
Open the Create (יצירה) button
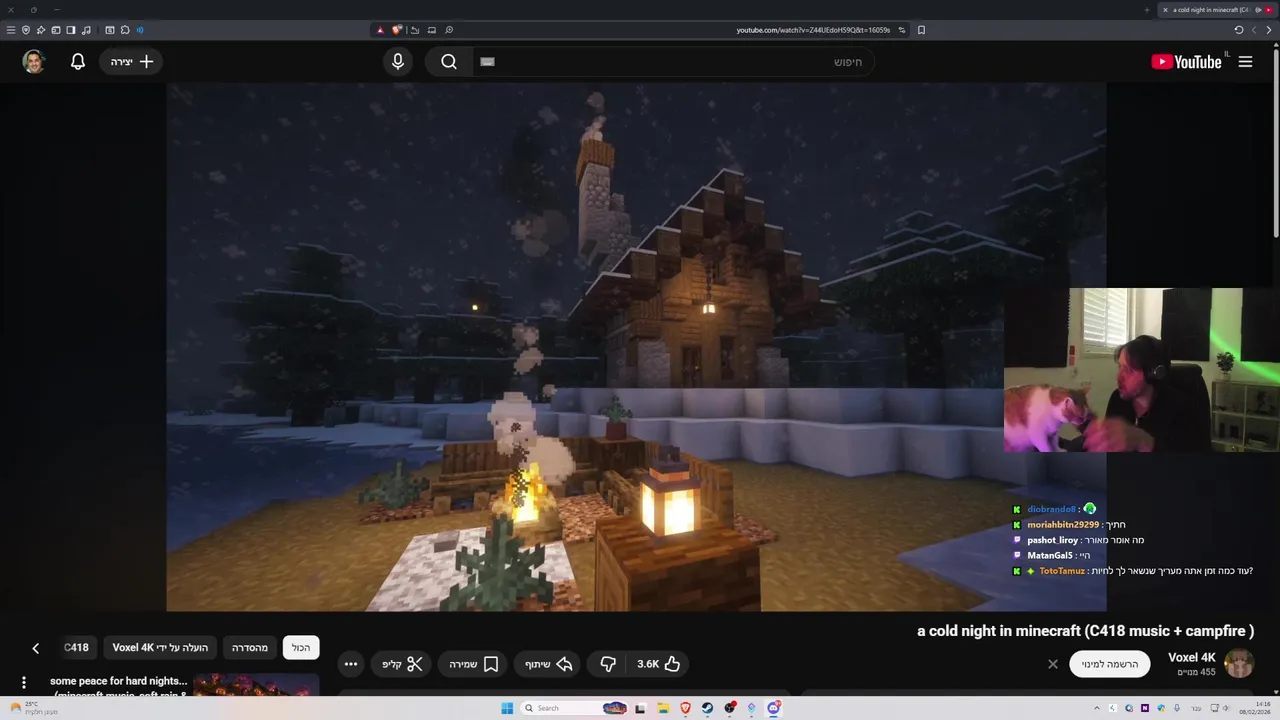pyautogui.click(x=132, y=62)
